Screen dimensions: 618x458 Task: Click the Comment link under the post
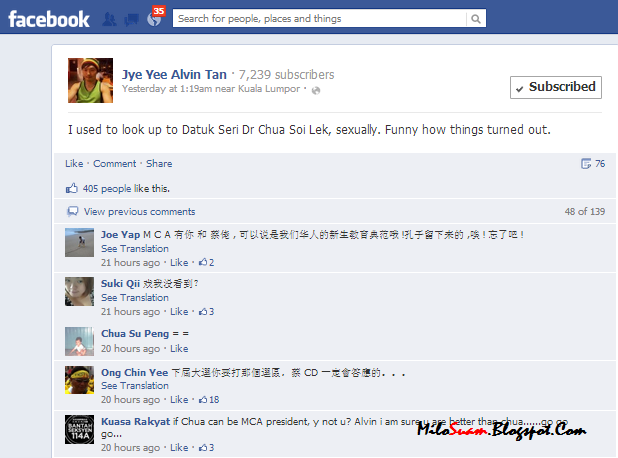(x=115, y=164)
